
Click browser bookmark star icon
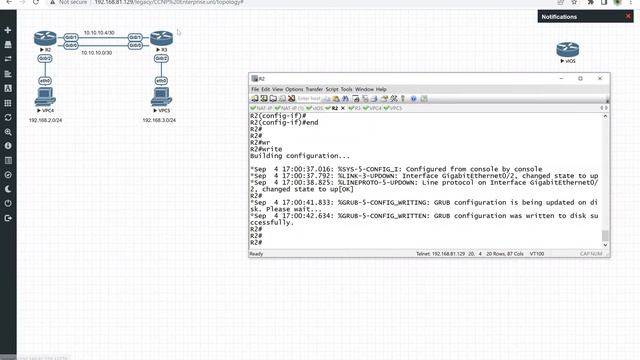coord(574,2)
